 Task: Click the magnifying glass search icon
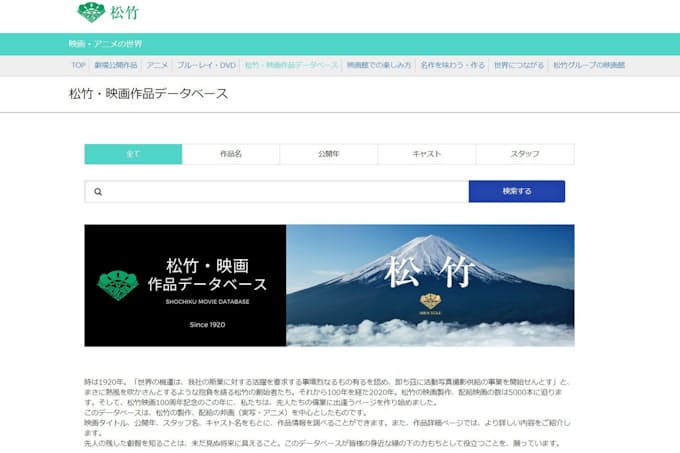tap(98, 191)
